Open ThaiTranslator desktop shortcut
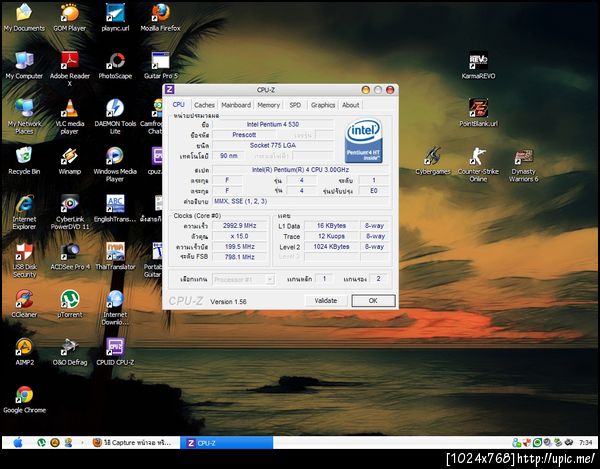 point(115,256)
